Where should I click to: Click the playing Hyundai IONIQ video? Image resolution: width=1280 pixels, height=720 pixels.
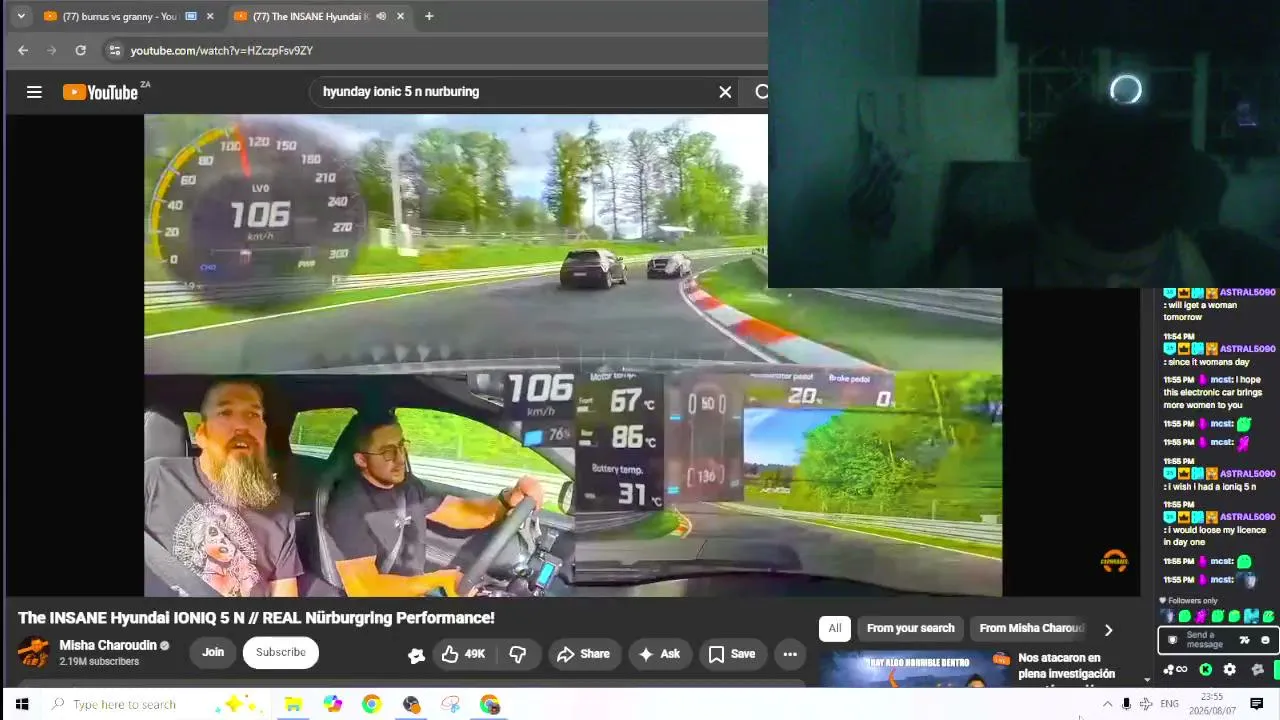pos(573,355)
